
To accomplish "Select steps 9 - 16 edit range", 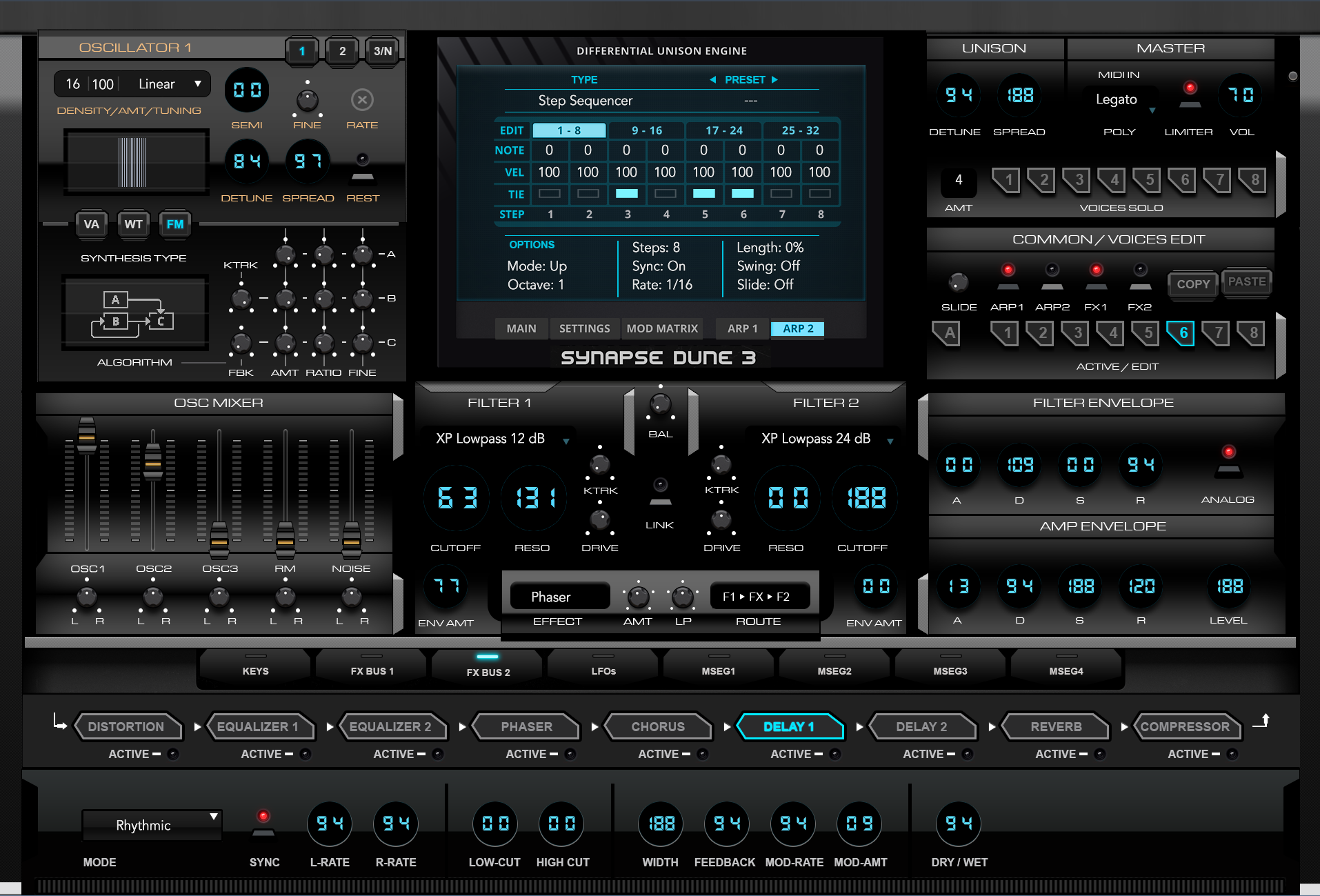I will click(x=646, y=130).
